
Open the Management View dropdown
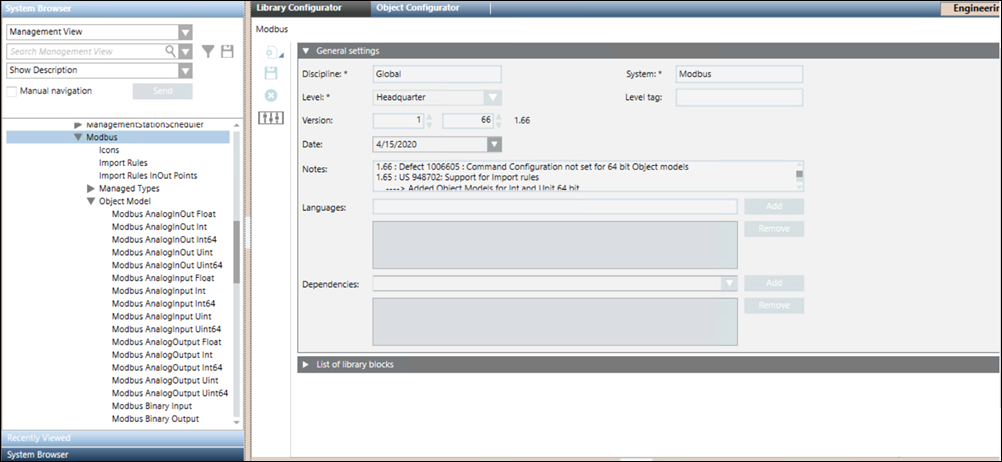tap(185, 31)
